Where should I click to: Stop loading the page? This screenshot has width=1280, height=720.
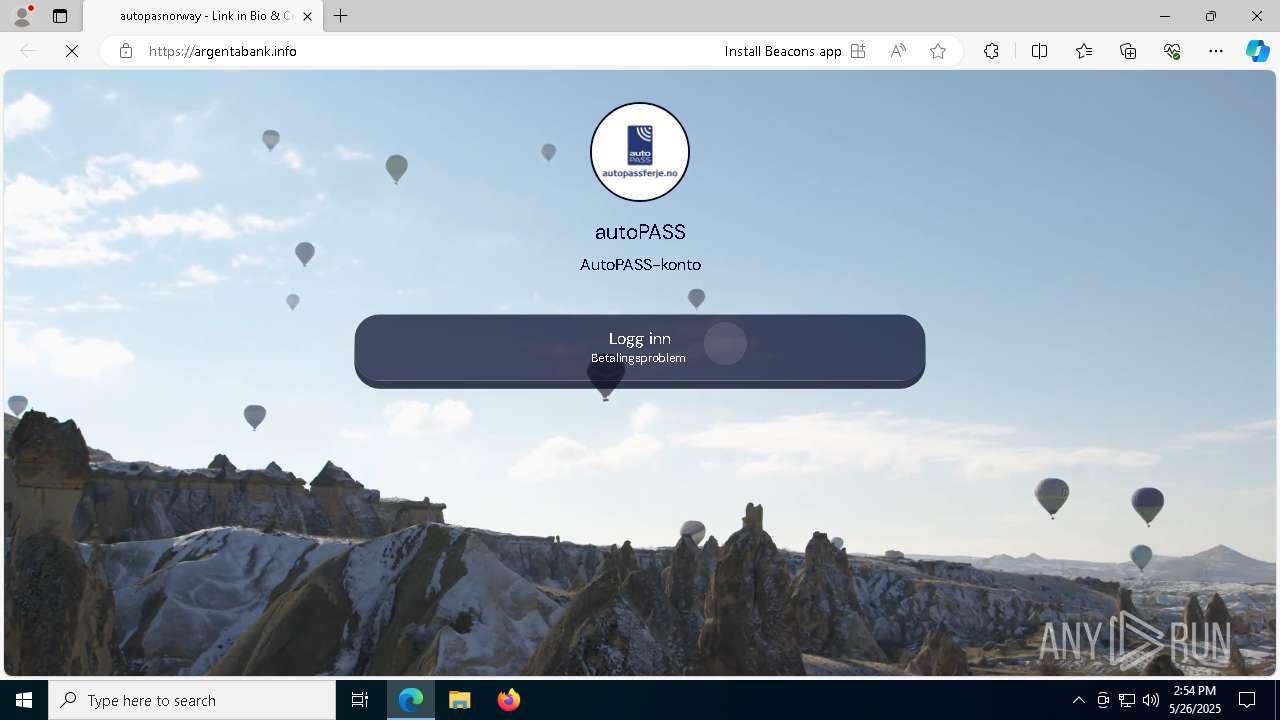[72, 51]
